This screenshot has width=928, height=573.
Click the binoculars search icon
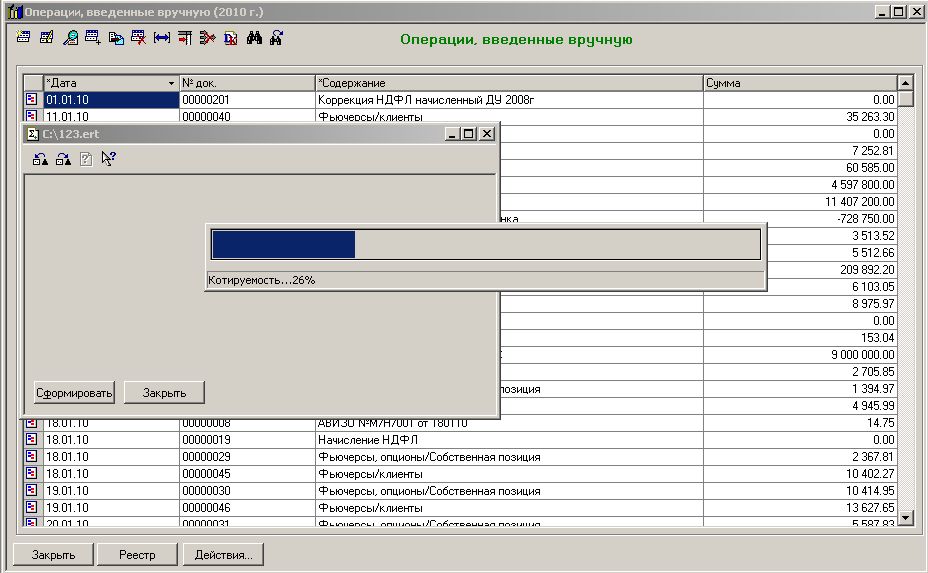tap(254, 38)
